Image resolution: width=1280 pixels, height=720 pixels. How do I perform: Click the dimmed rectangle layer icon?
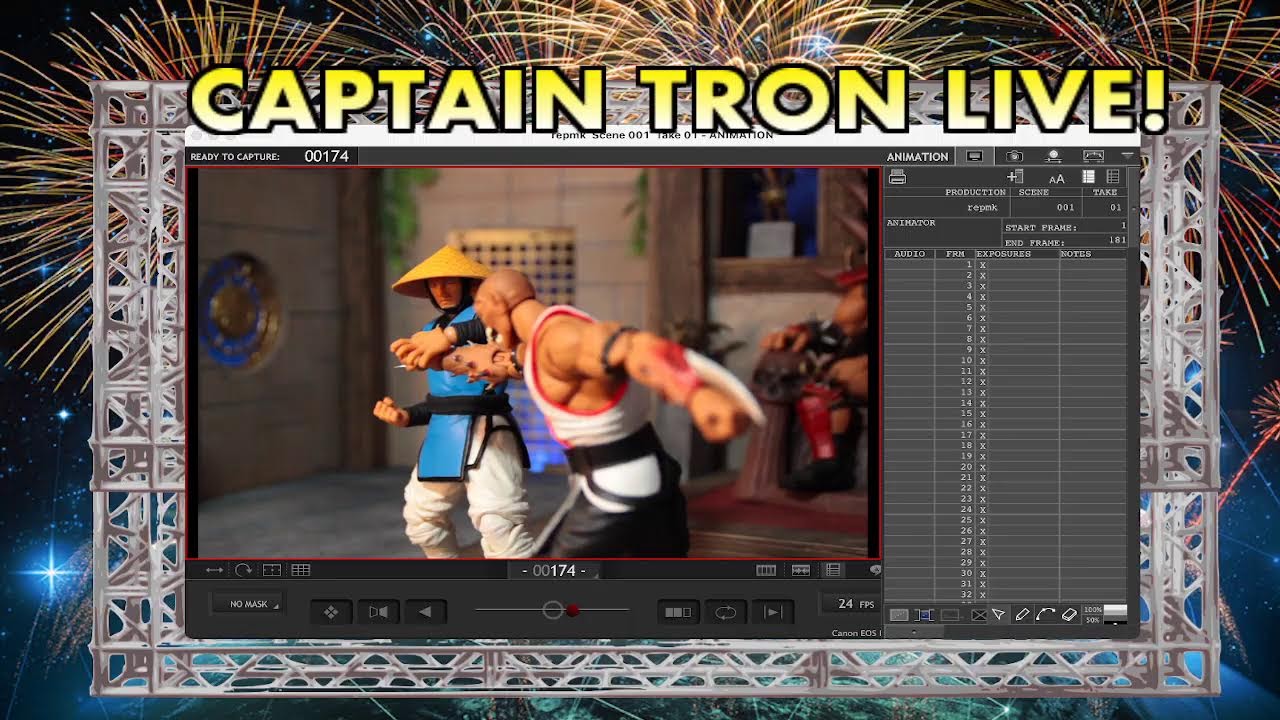[x=950, y=615]
